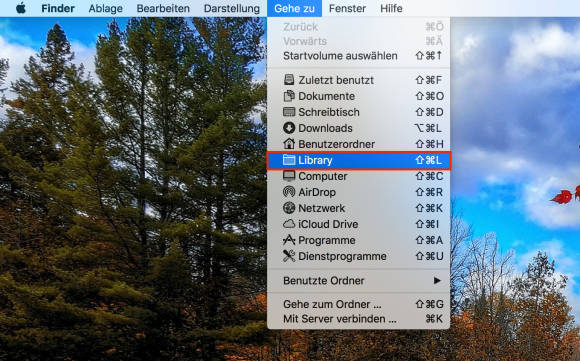The image size is (580, 361).
Task: Click the Dokumente icon
Action: [289, 96]
